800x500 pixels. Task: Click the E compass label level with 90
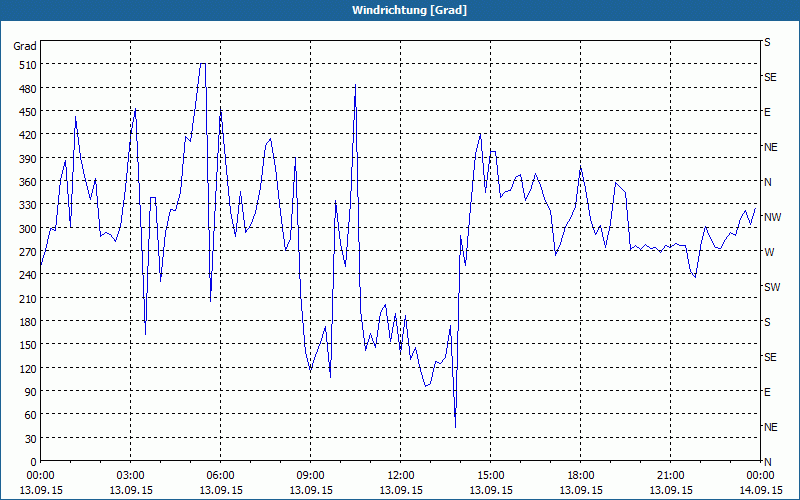[767, 392]
